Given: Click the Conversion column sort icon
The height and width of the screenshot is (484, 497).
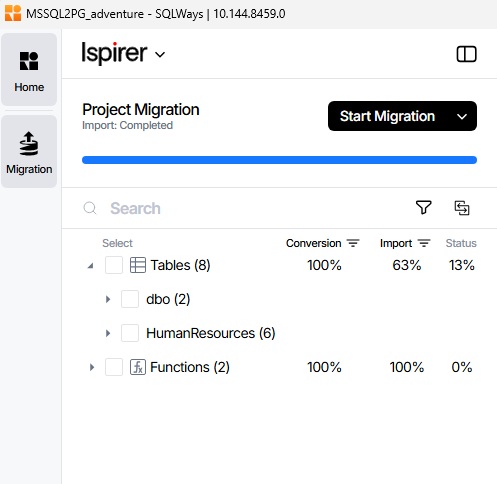Looking at the screenshot, I should 353,243.
